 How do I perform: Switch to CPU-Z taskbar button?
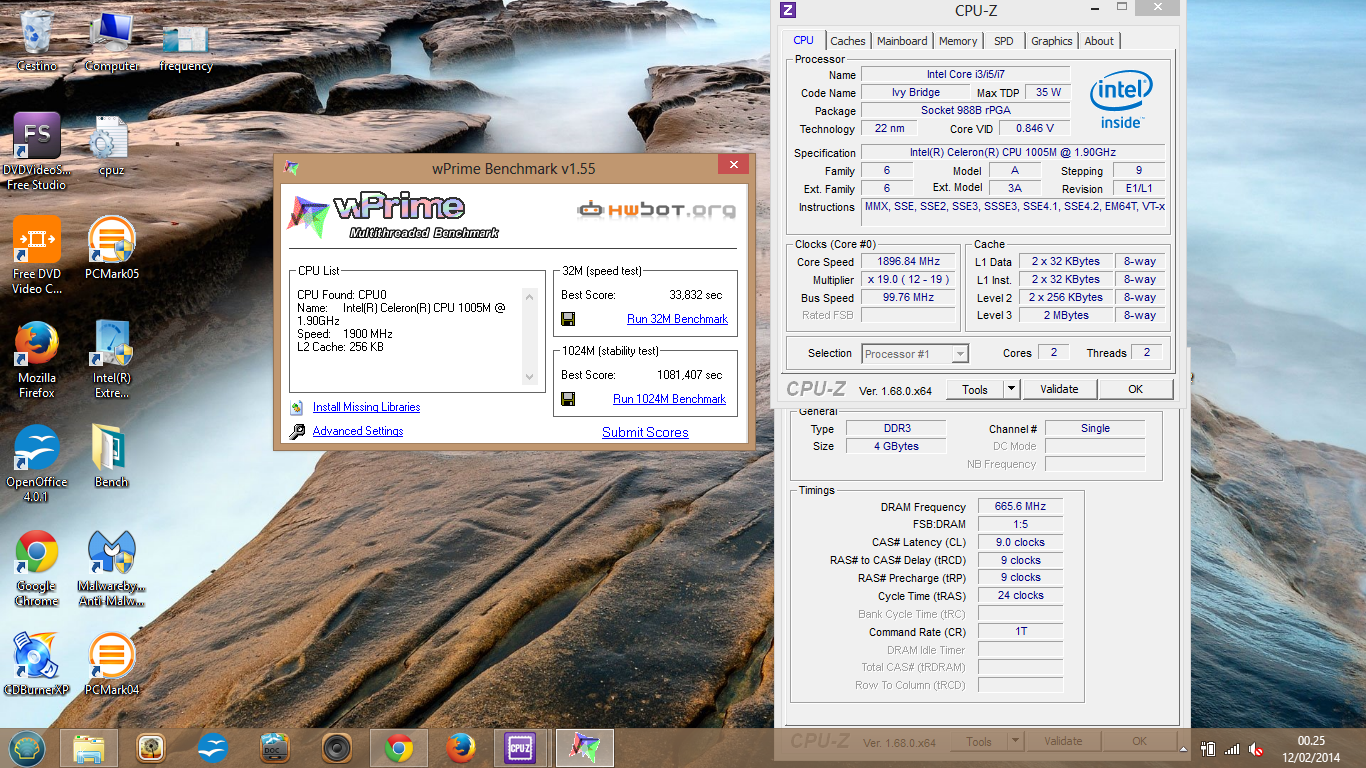522,748
